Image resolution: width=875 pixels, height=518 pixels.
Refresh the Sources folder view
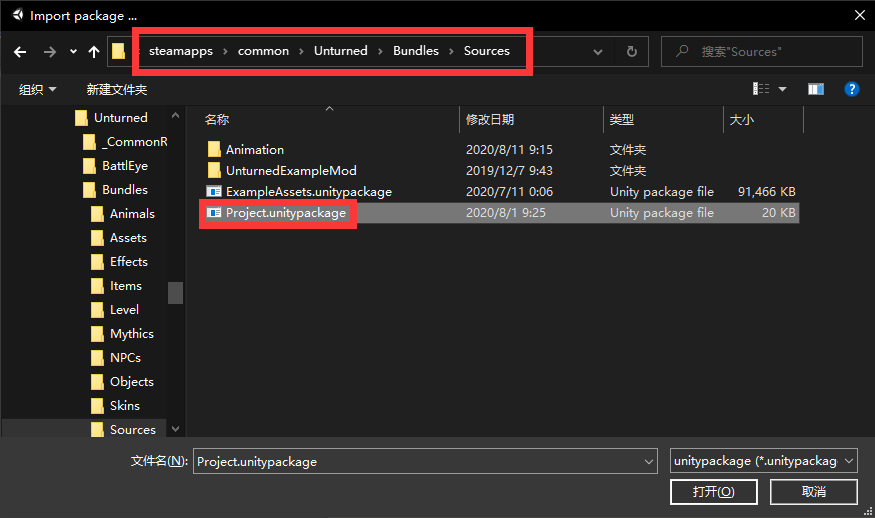(x=632, y=52)
